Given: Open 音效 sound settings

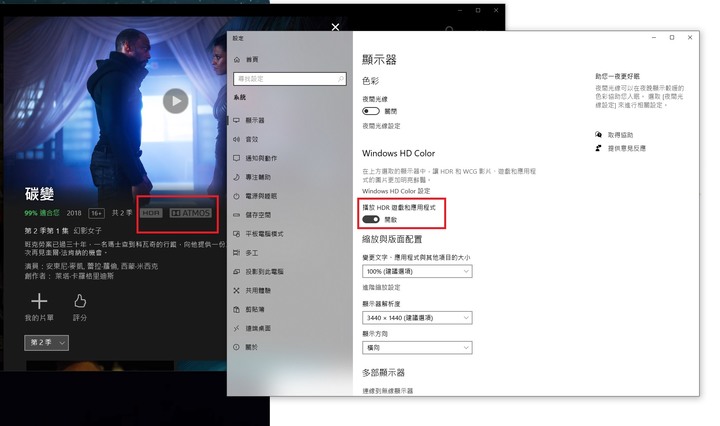Looking at the screenshot, I should (252, 139).
